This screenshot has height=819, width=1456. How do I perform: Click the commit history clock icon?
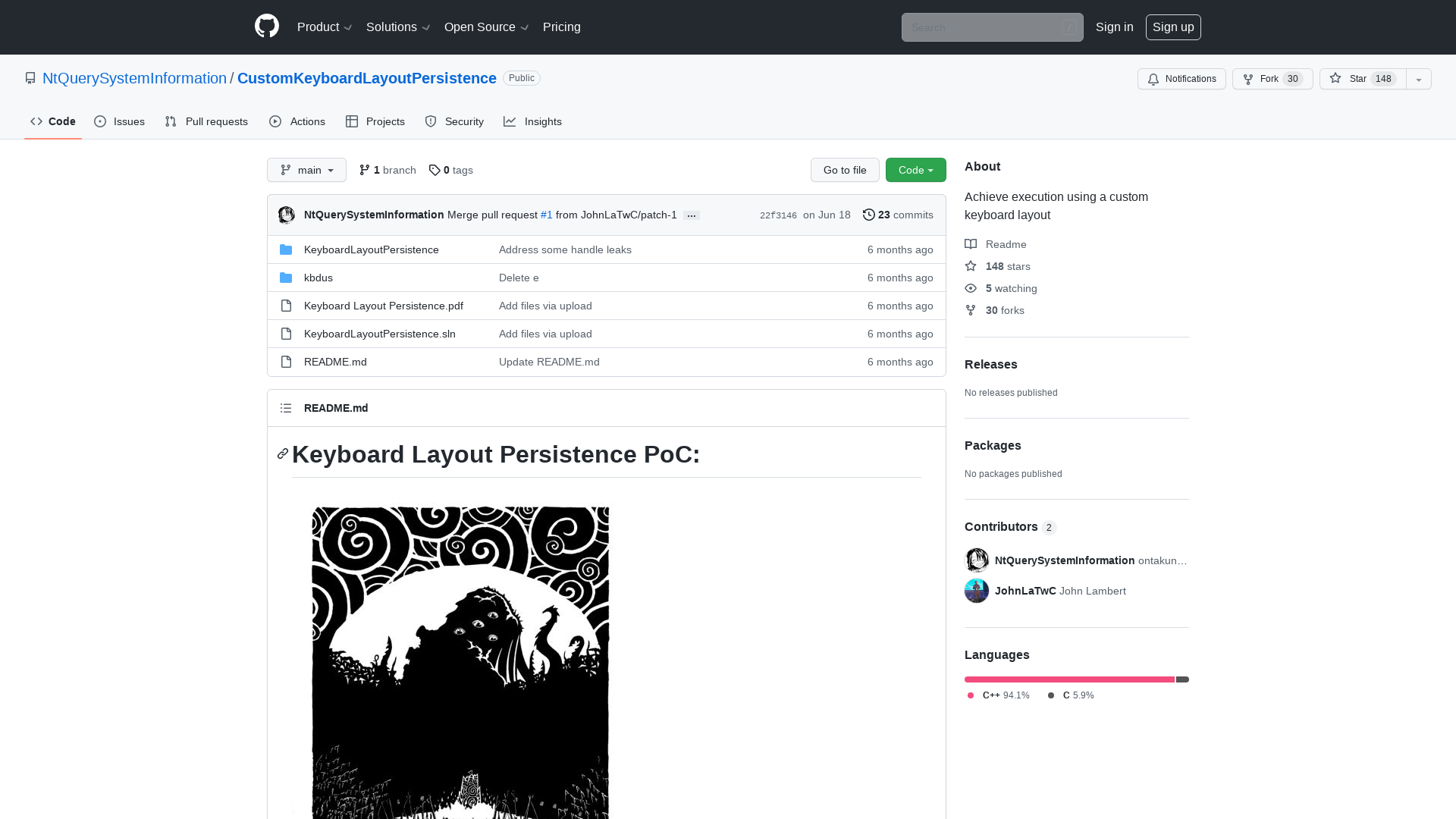pyautogui.click(x=869, y=215)
